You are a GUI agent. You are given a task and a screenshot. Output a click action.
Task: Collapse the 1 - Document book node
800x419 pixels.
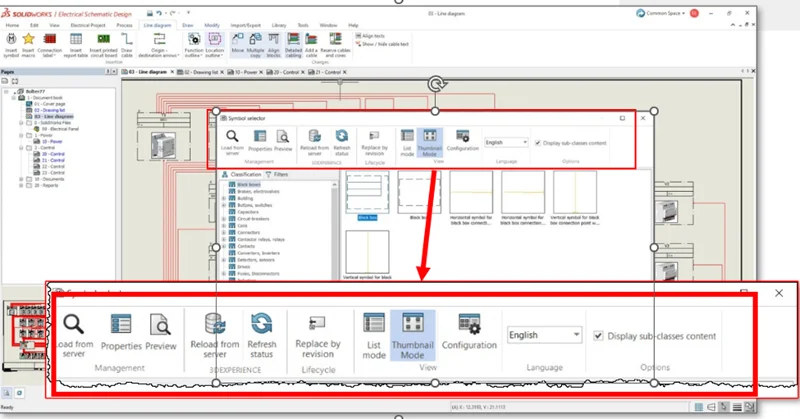[14, 97]
